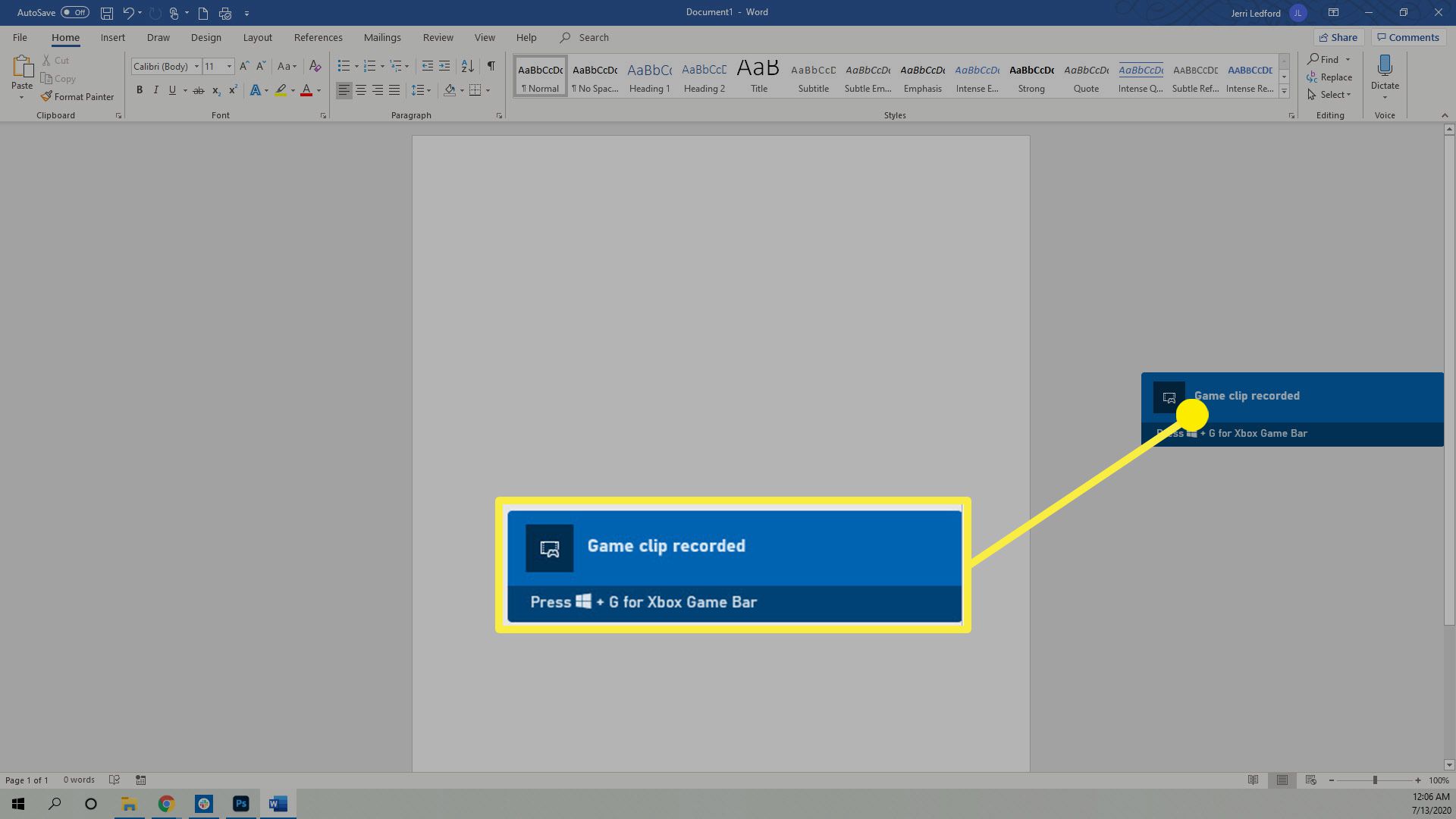Align paragraph text to the right
This screenshot has height=819, width=1456.
(x=378, y=90)
